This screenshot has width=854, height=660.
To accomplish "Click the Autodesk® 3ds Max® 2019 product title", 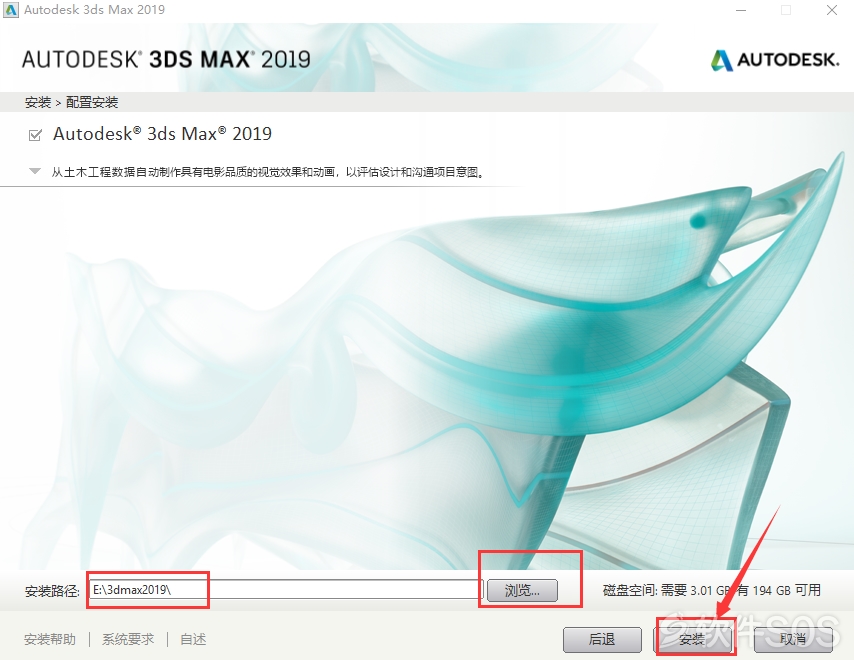I will click(x=162, y=134).
